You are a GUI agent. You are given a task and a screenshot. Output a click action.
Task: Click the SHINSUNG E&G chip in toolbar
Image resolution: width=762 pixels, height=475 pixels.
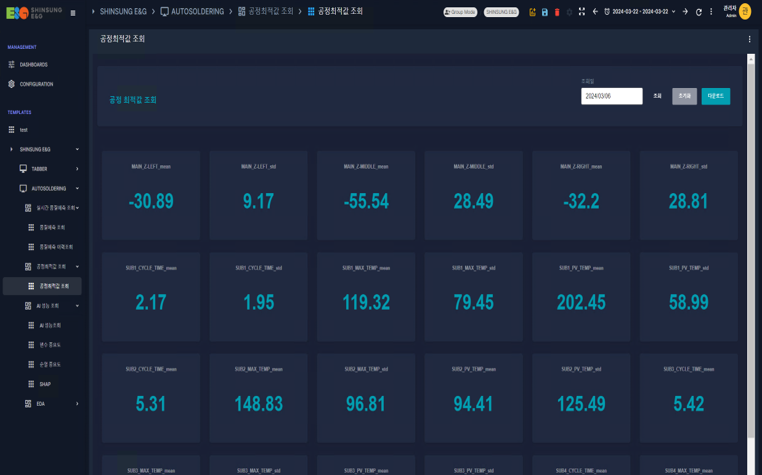tap(501, 12)
